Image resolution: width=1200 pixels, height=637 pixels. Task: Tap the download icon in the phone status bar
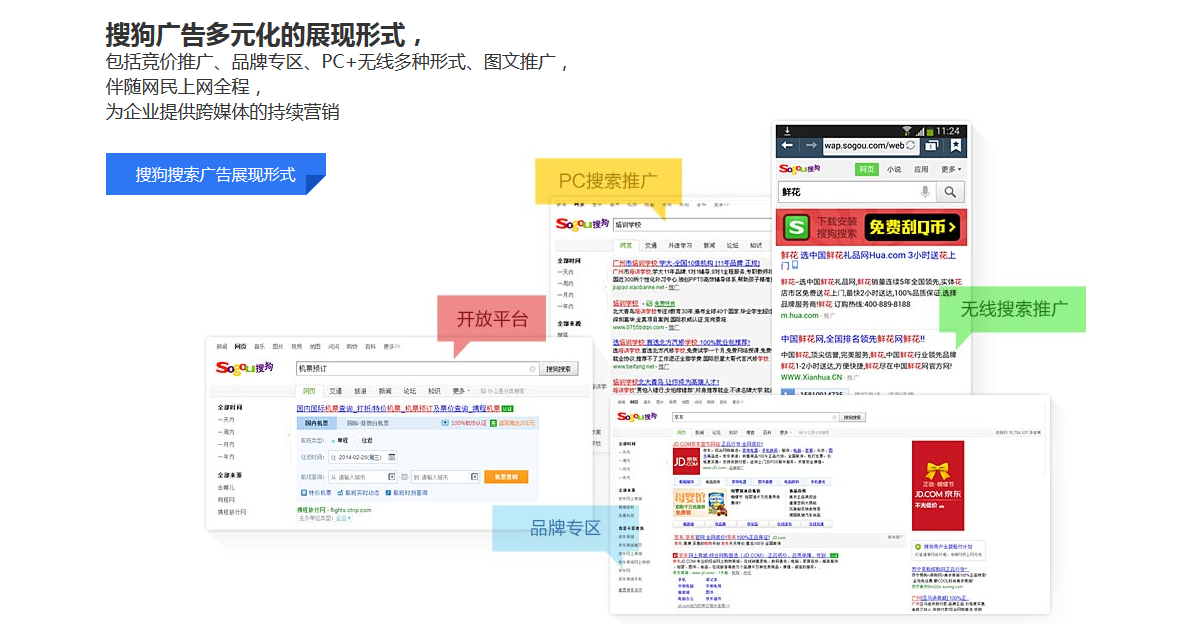click(788, 130)
